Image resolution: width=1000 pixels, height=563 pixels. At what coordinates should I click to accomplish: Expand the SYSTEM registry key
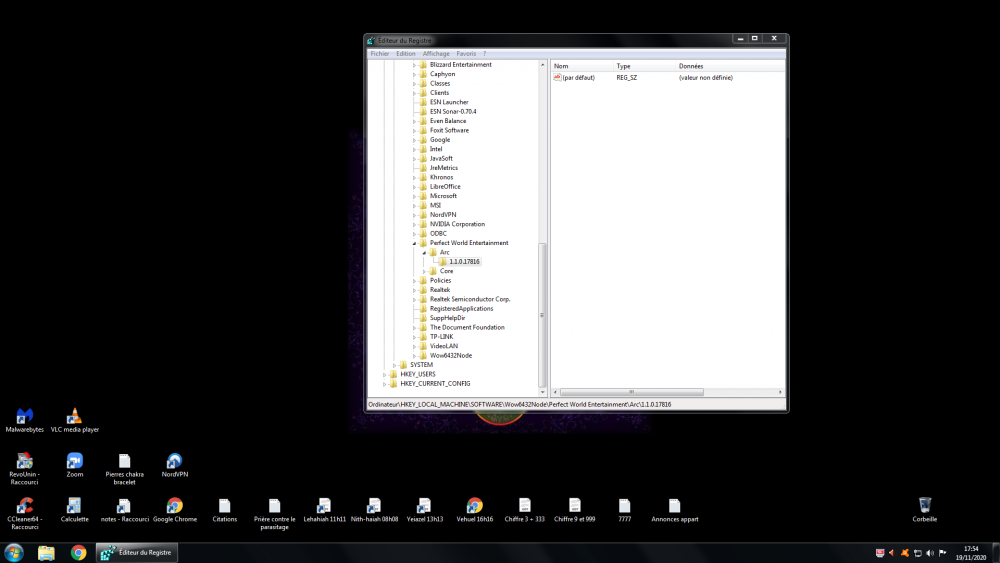click(x=395, y=365)
